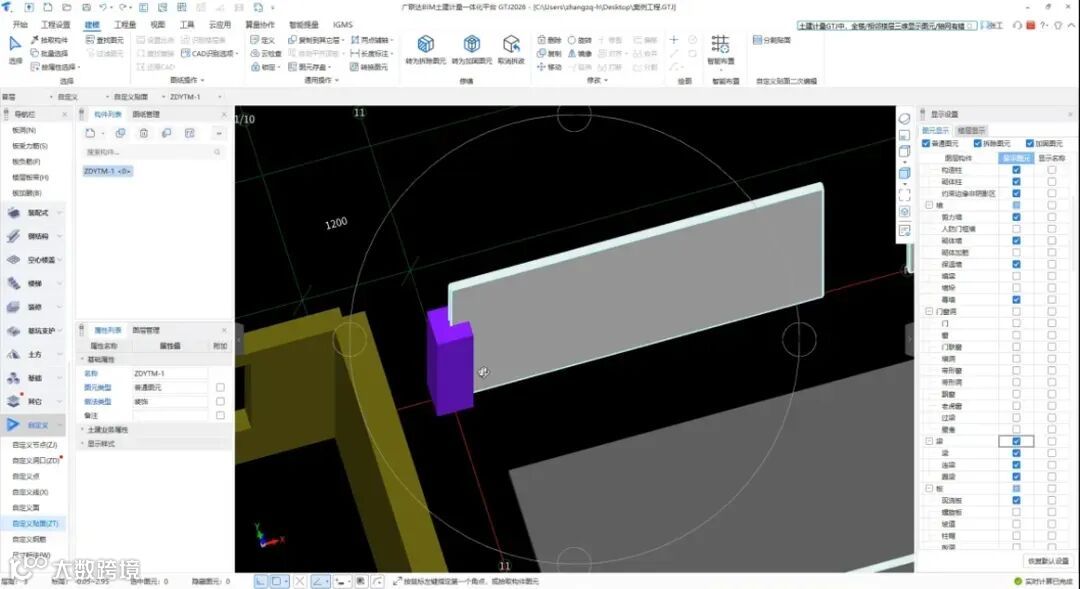Screen dimensions: 1080x589
Task: Click the 镜像 mirror tool
Action: point(579,53)
